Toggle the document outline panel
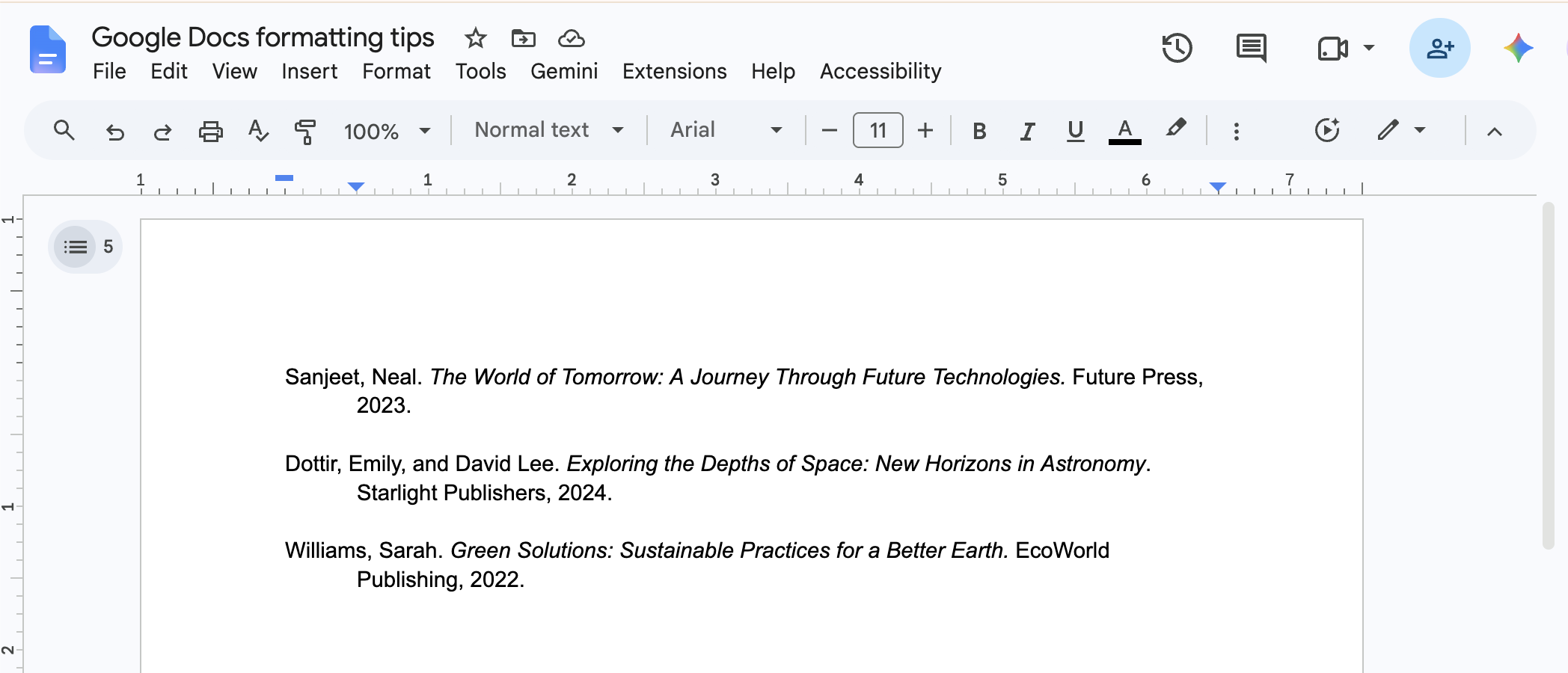1568x673 pixels. point(76,246)
